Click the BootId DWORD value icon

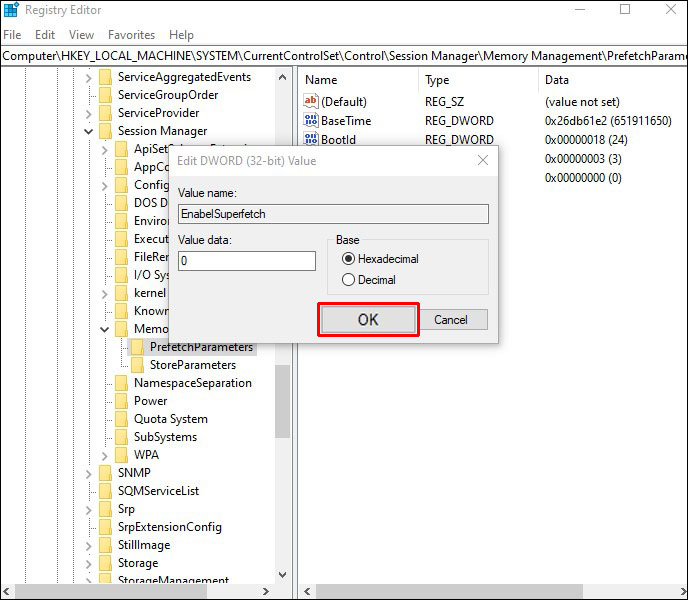(x=311, y=139)
